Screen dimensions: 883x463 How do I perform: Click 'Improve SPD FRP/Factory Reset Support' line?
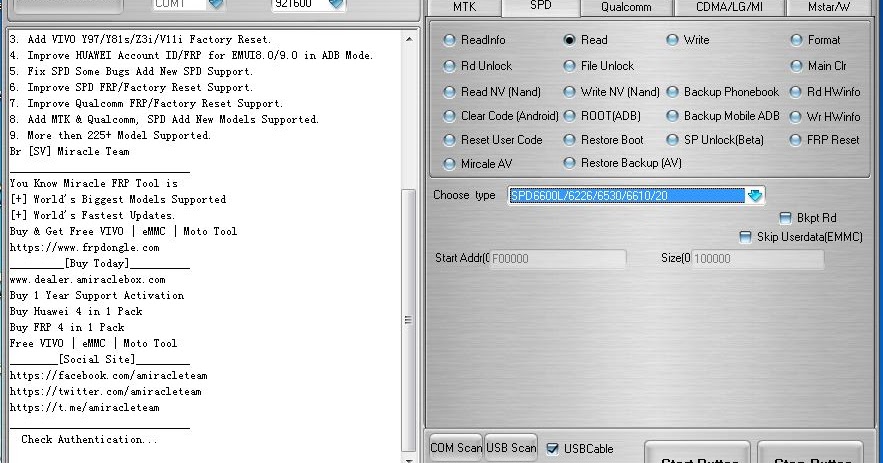point(131,87)
